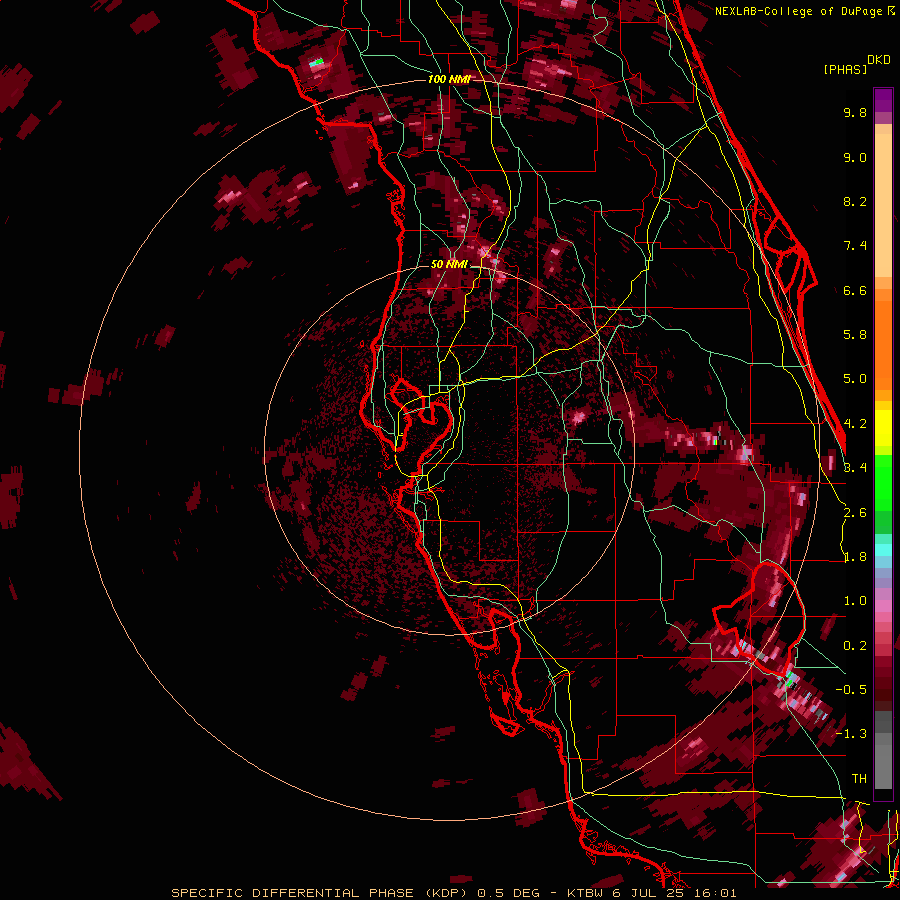The height and width of the screenshot is (900, 900).
Task: Click the KTBW station identifier
Action: [x=587, y=893]
